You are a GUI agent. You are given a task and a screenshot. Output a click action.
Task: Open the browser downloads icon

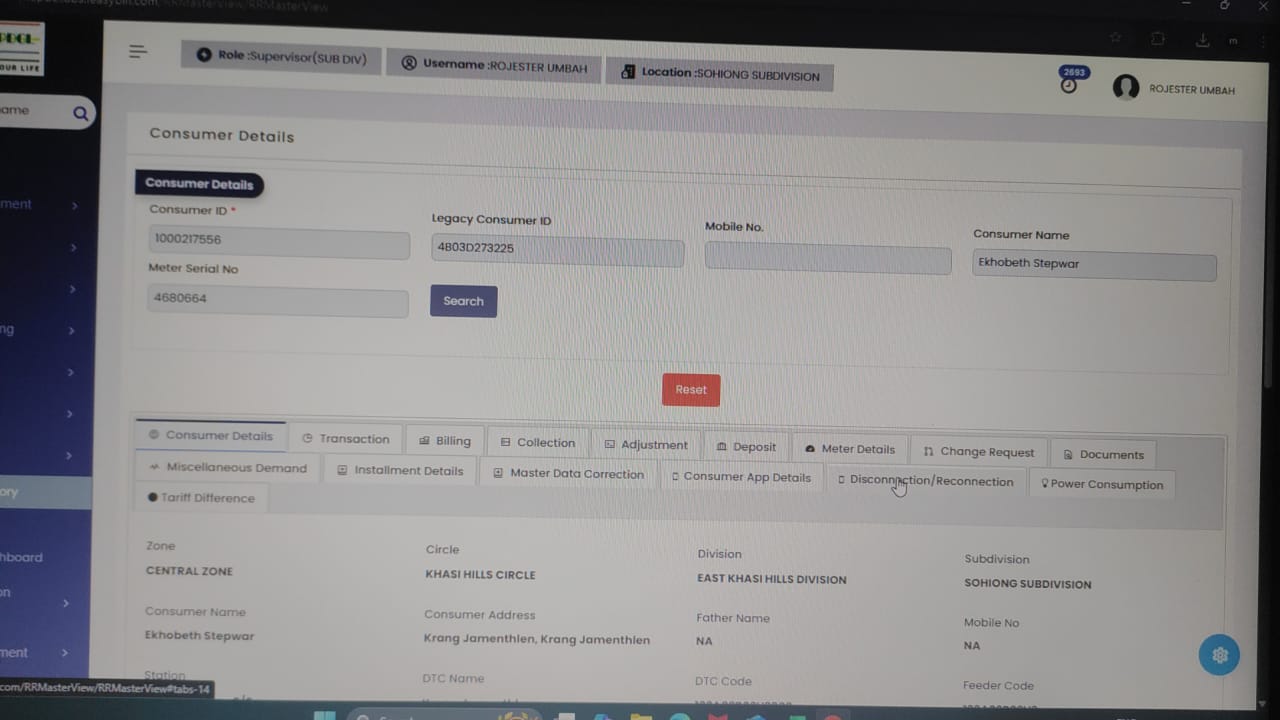1202,40
